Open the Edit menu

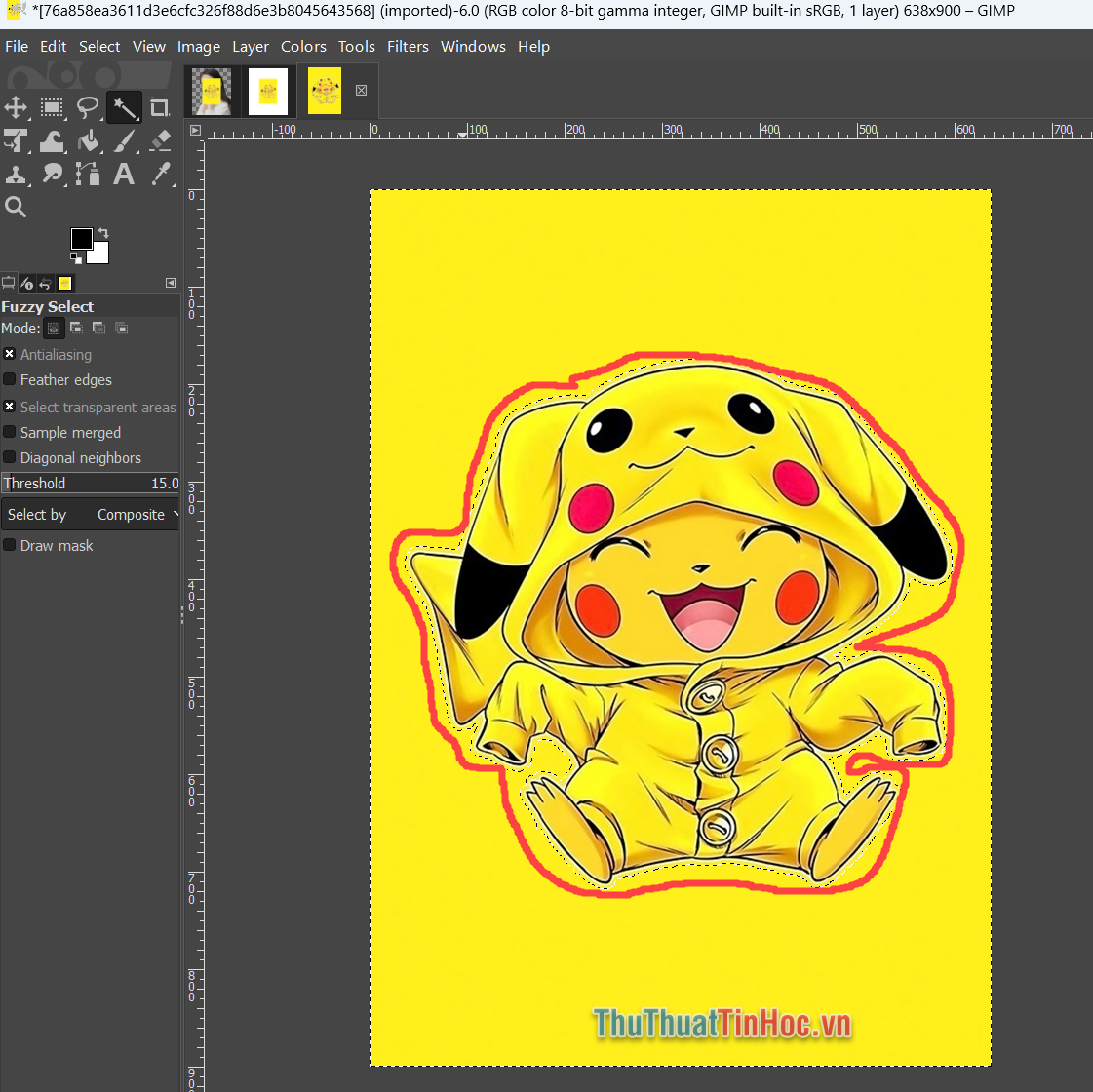coord(53,47)
